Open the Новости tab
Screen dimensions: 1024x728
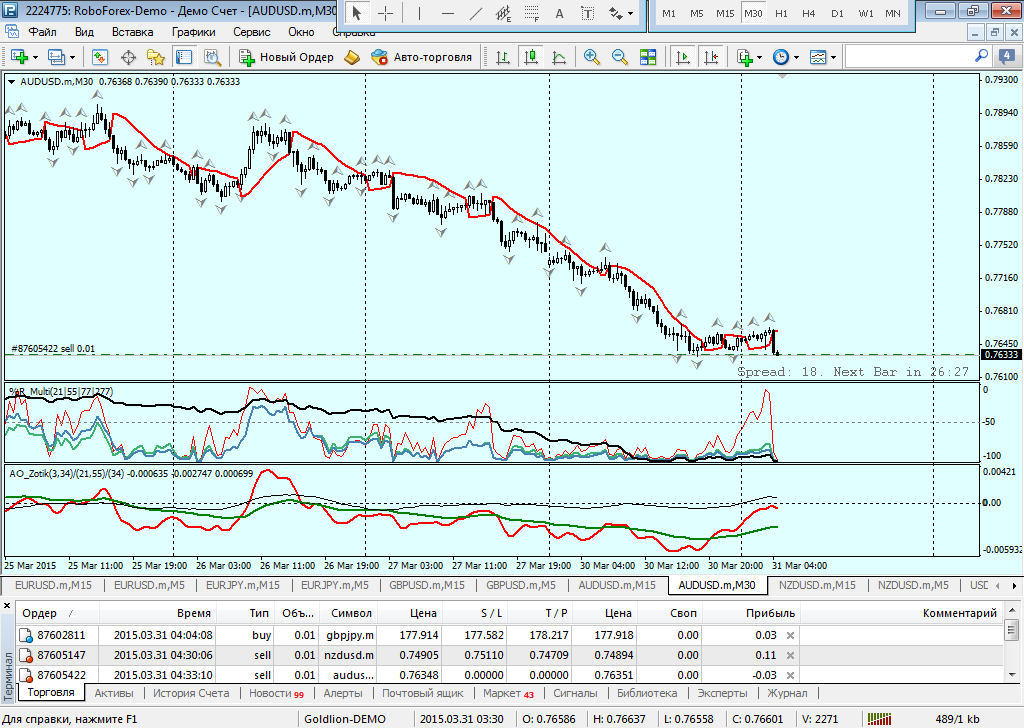277,693
